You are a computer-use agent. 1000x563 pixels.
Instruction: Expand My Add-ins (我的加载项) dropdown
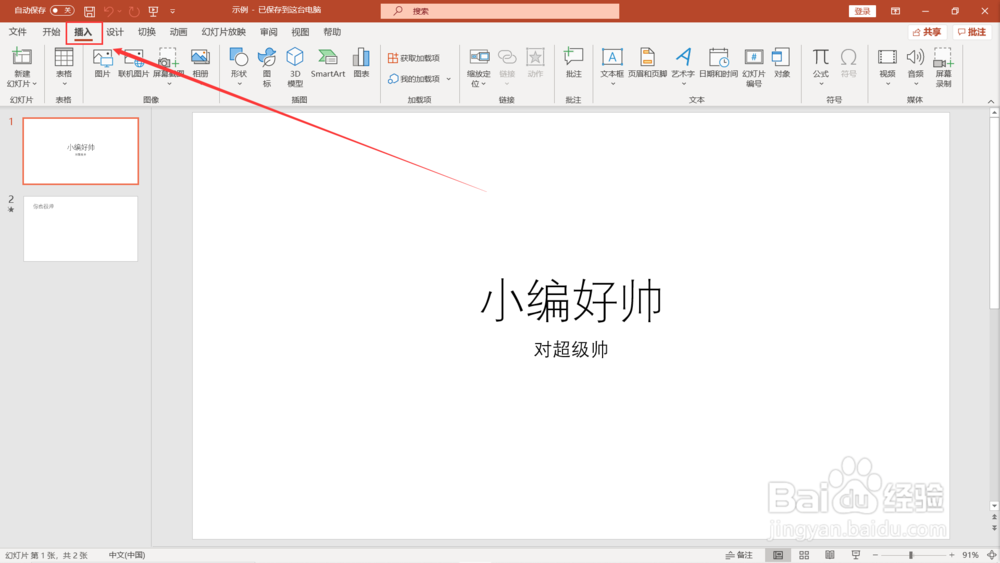449,79
